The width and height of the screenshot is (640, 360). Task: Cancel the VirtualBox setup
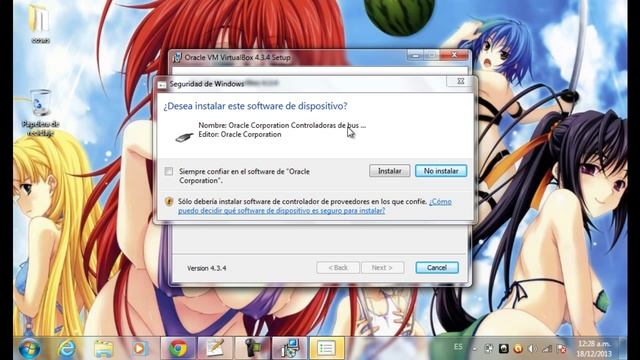(x=437, y=268)
